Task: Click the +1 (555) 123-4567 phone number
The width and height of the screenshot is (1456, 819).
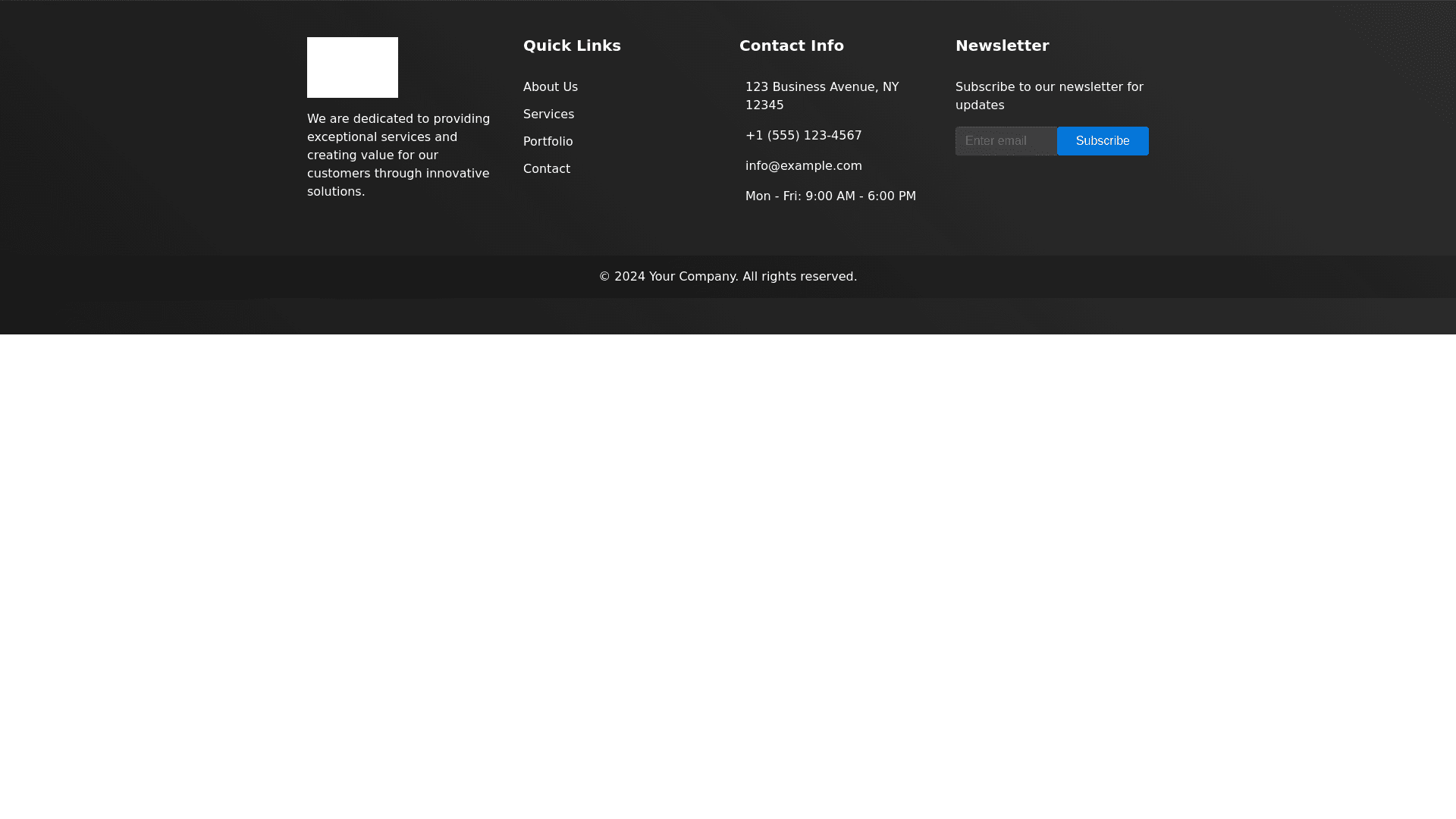Action: (x=803, y=136)
